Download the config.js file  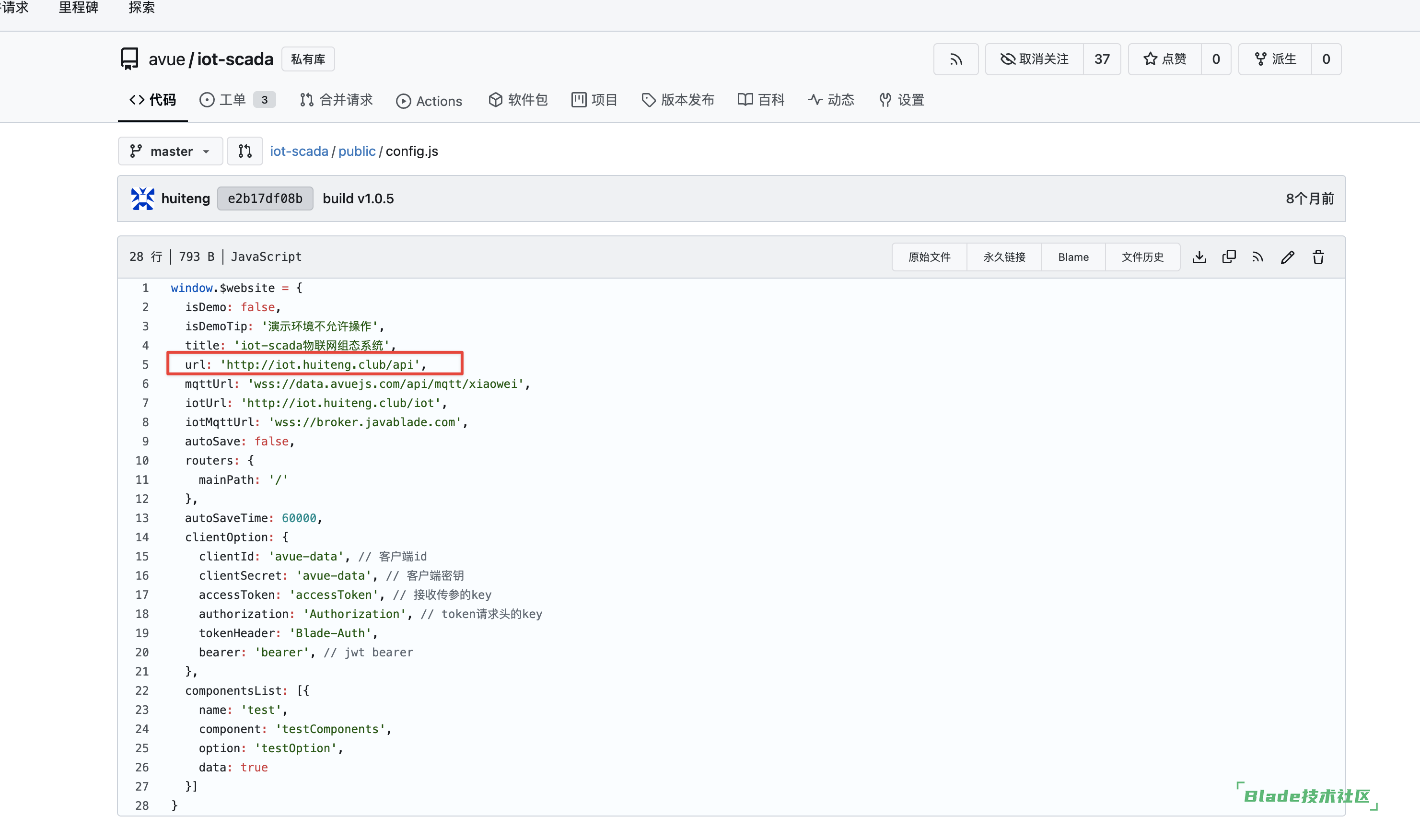point(1199,257)
